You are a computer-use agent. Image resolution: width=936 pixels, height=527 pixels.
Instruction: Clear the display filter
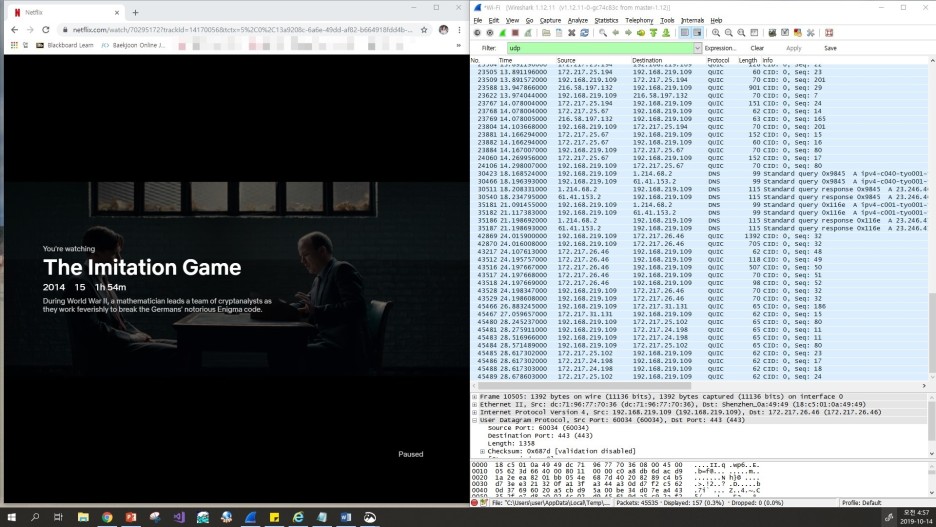pos(757,48)
